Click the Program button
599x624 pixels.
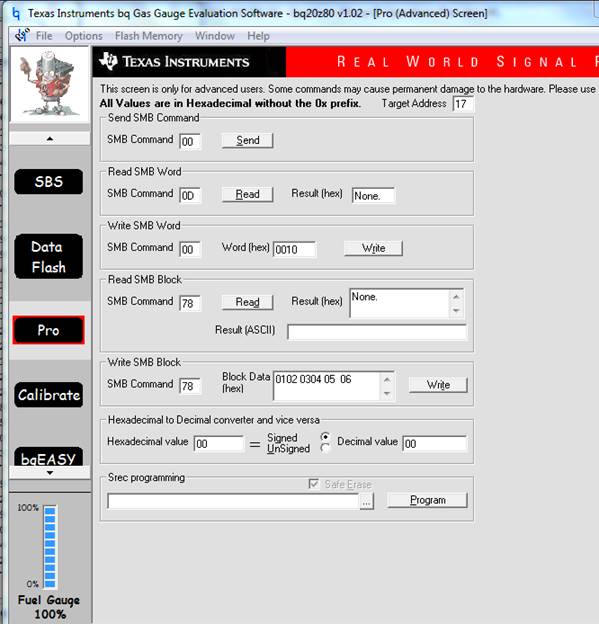[427, 500]
